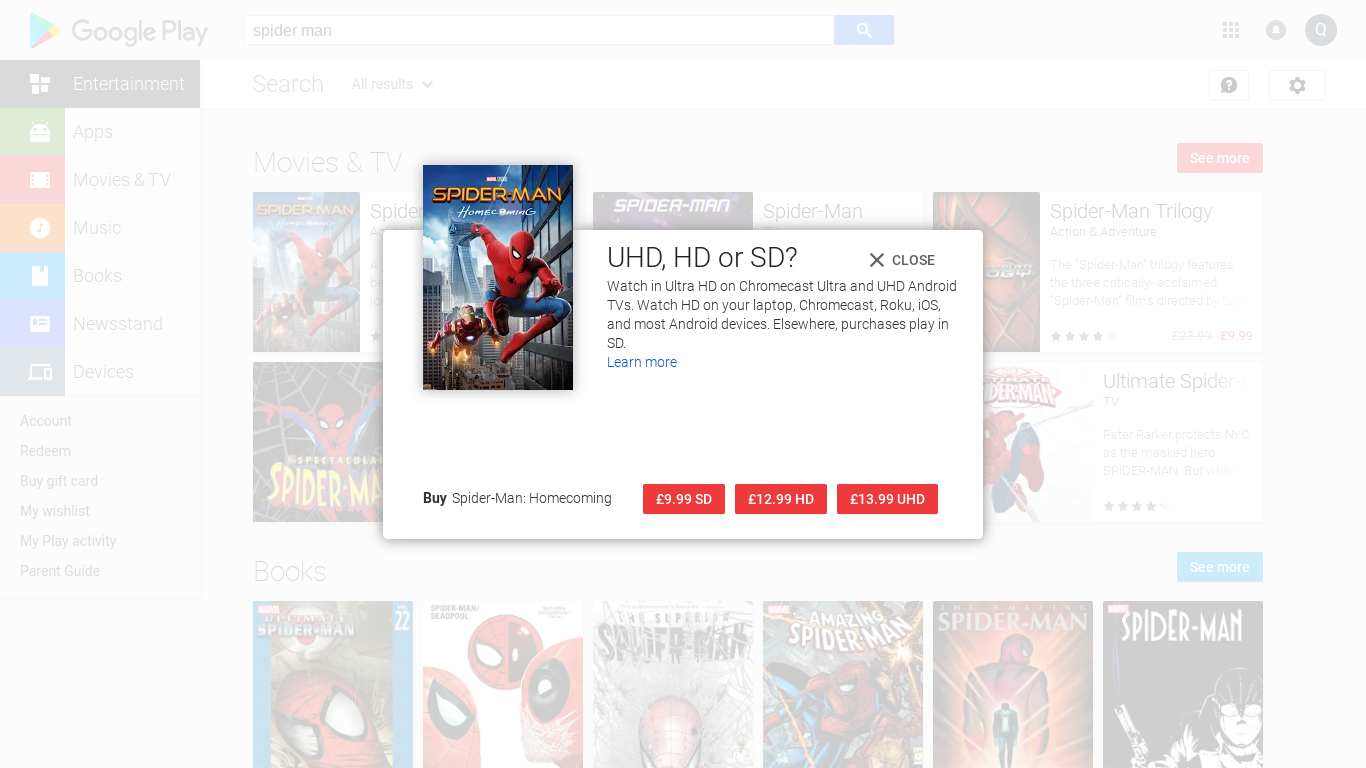
Task: Open the Google apps grid icon
Action: coord(1230,30)
